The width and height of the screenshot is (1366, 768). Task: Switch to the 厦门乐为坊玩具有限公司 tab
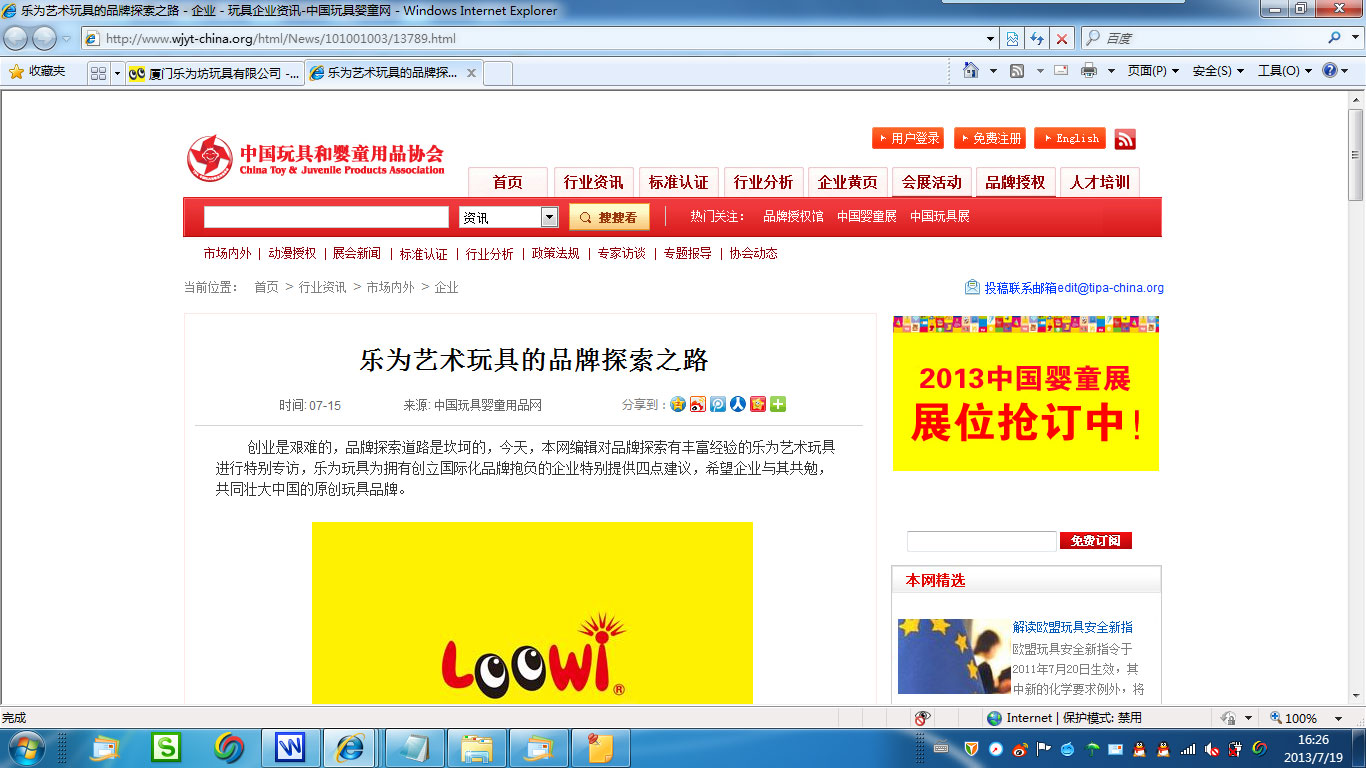point(215,73)
